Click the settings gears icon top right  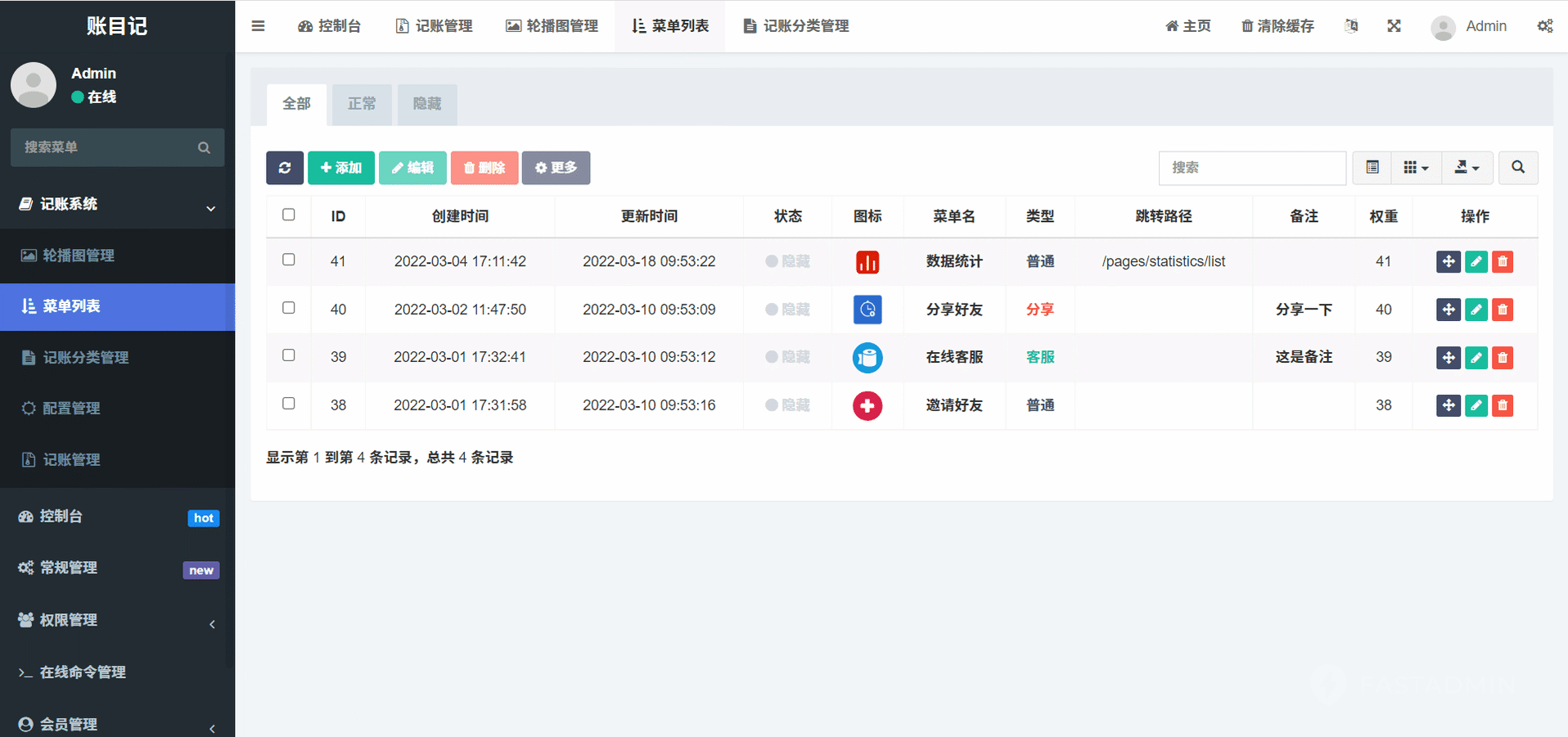pyautogui.click(x=1544, y=26)
